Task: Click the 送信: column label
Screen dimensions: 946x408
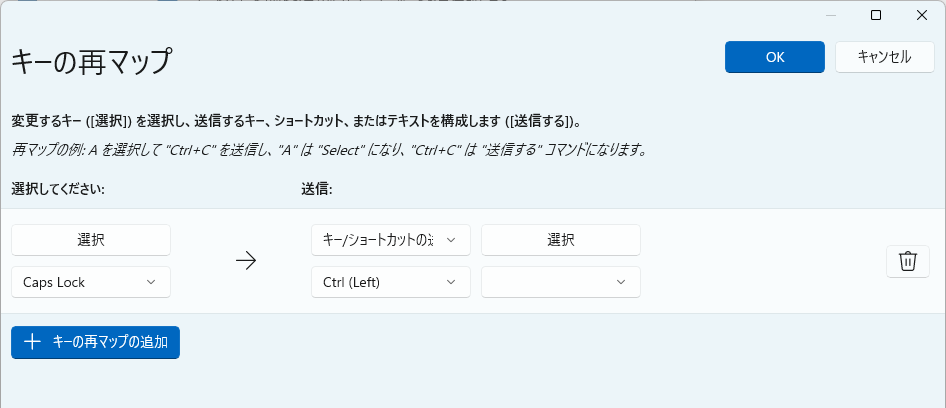Action: point(316,188)
